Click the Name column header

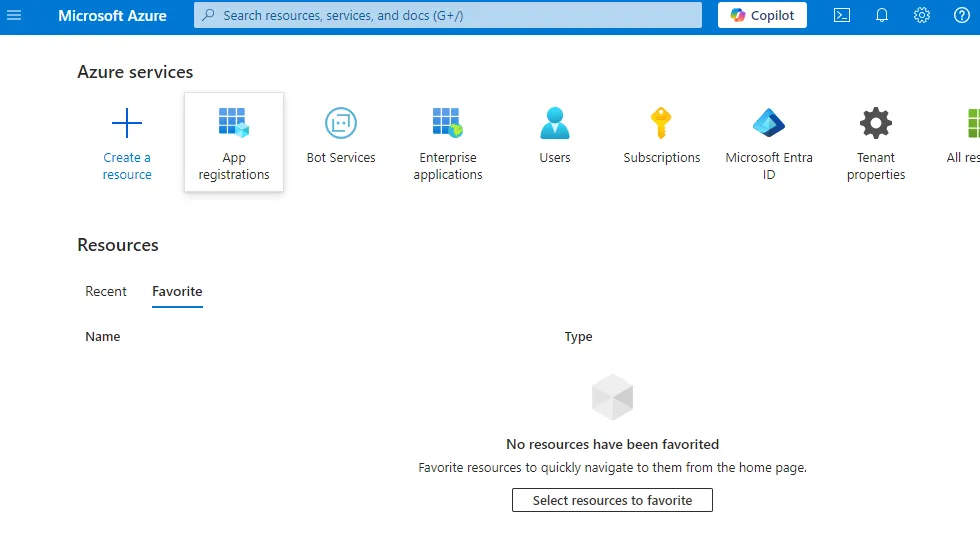[x=102, y=336]
